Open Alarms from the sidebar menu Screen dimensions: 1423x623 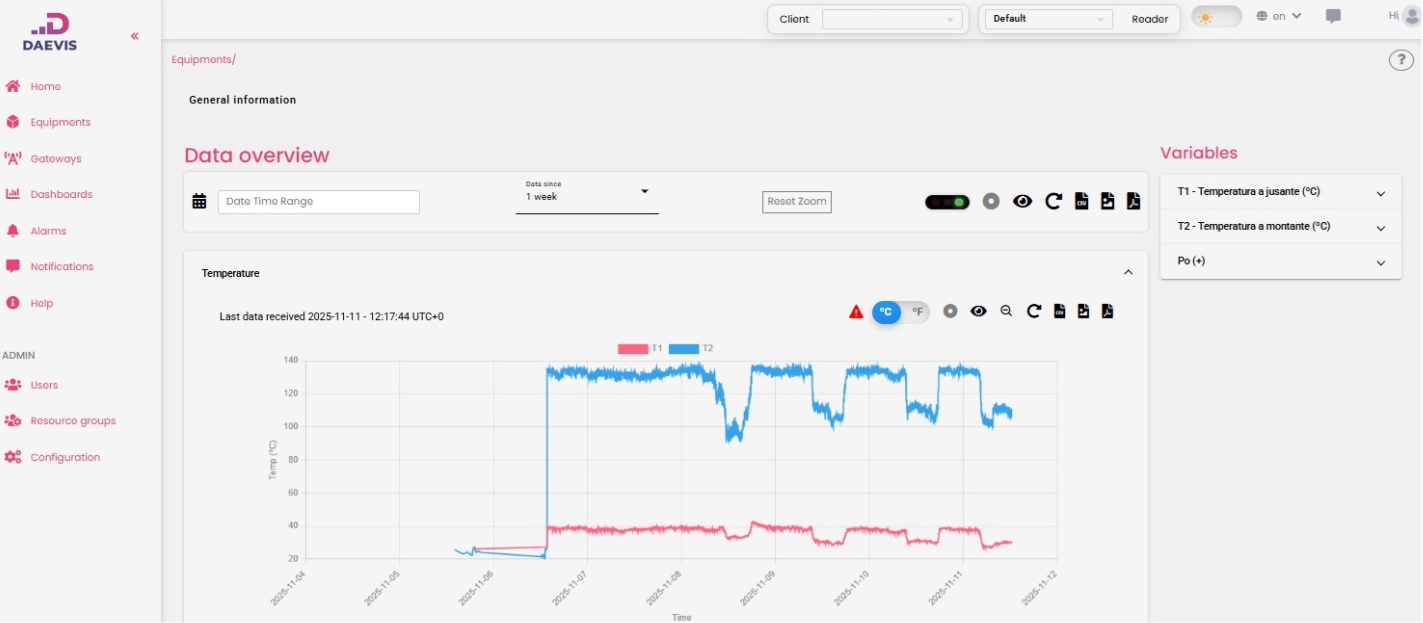(48, 231)
